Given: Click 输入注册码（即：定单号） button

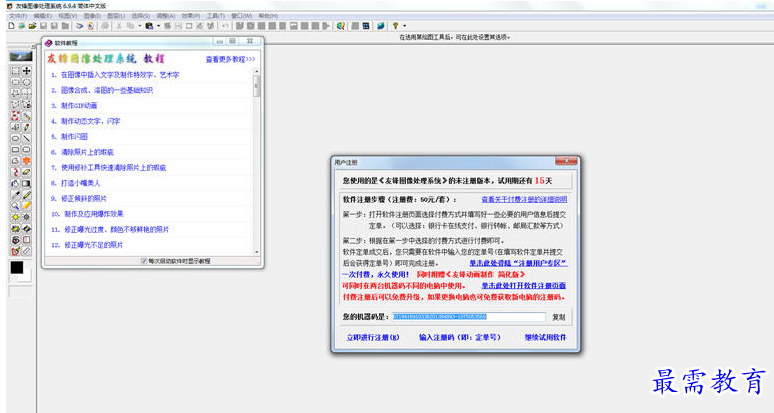Looking at the screenshot, I should click(460, 338).
